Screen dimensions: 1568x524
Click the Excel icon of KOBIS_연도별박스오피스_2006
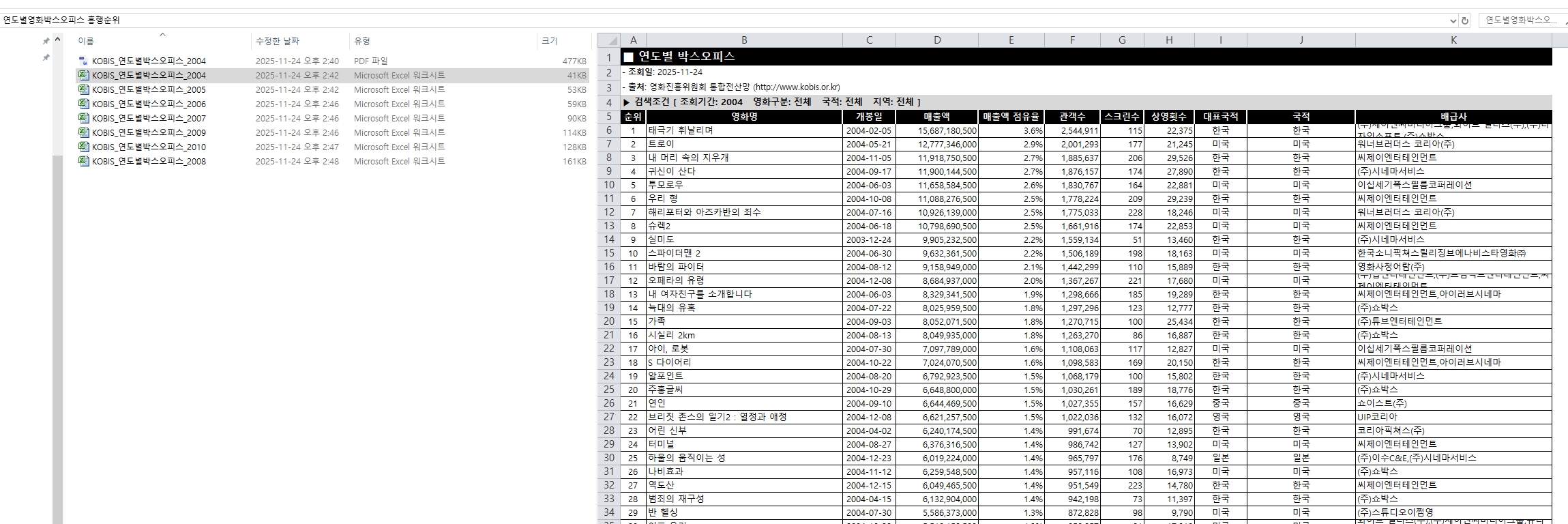click(84, 104)
